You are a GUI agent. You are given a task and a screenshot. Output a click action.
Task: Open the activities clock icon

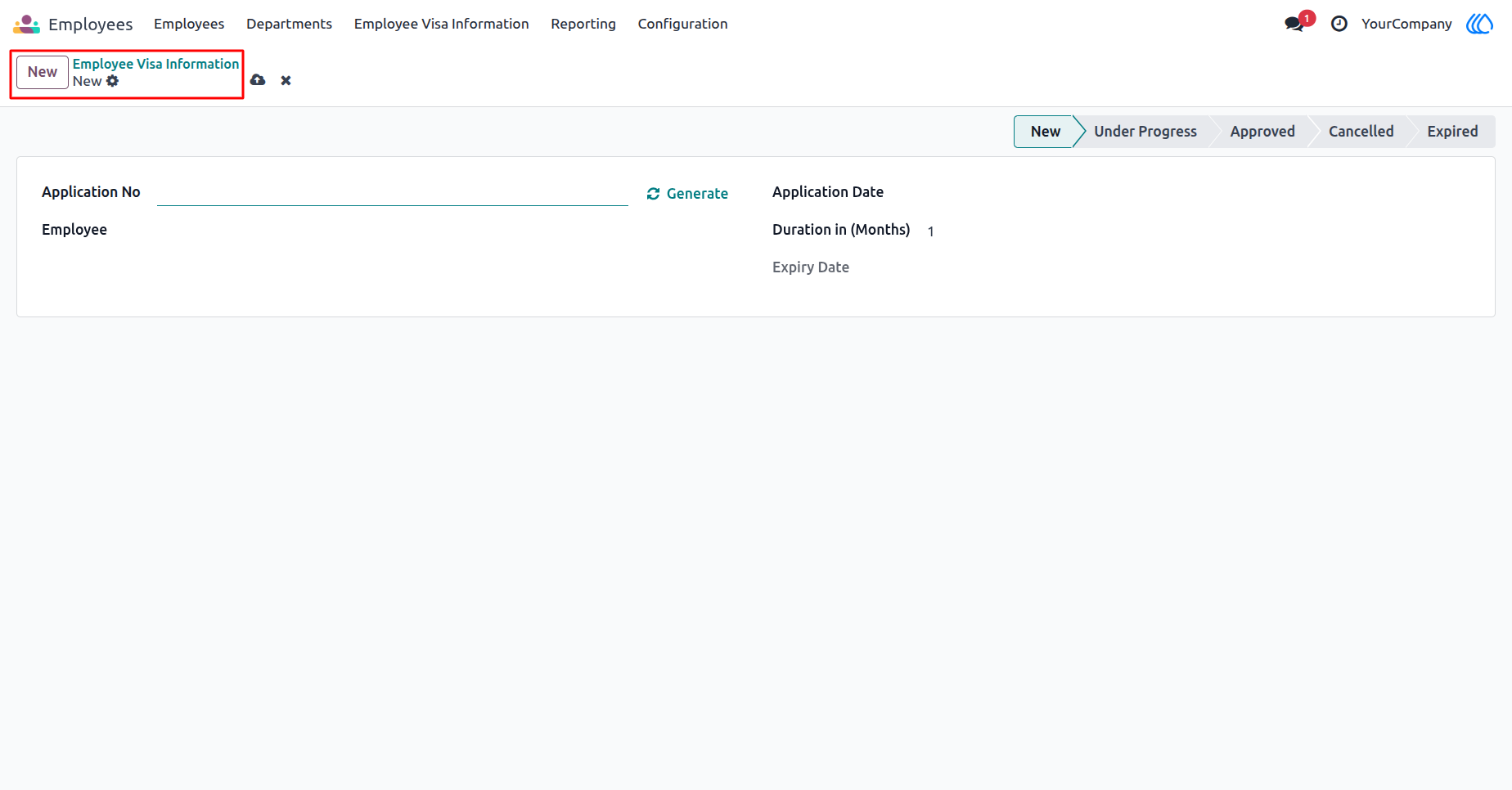tap(1339, 24)
